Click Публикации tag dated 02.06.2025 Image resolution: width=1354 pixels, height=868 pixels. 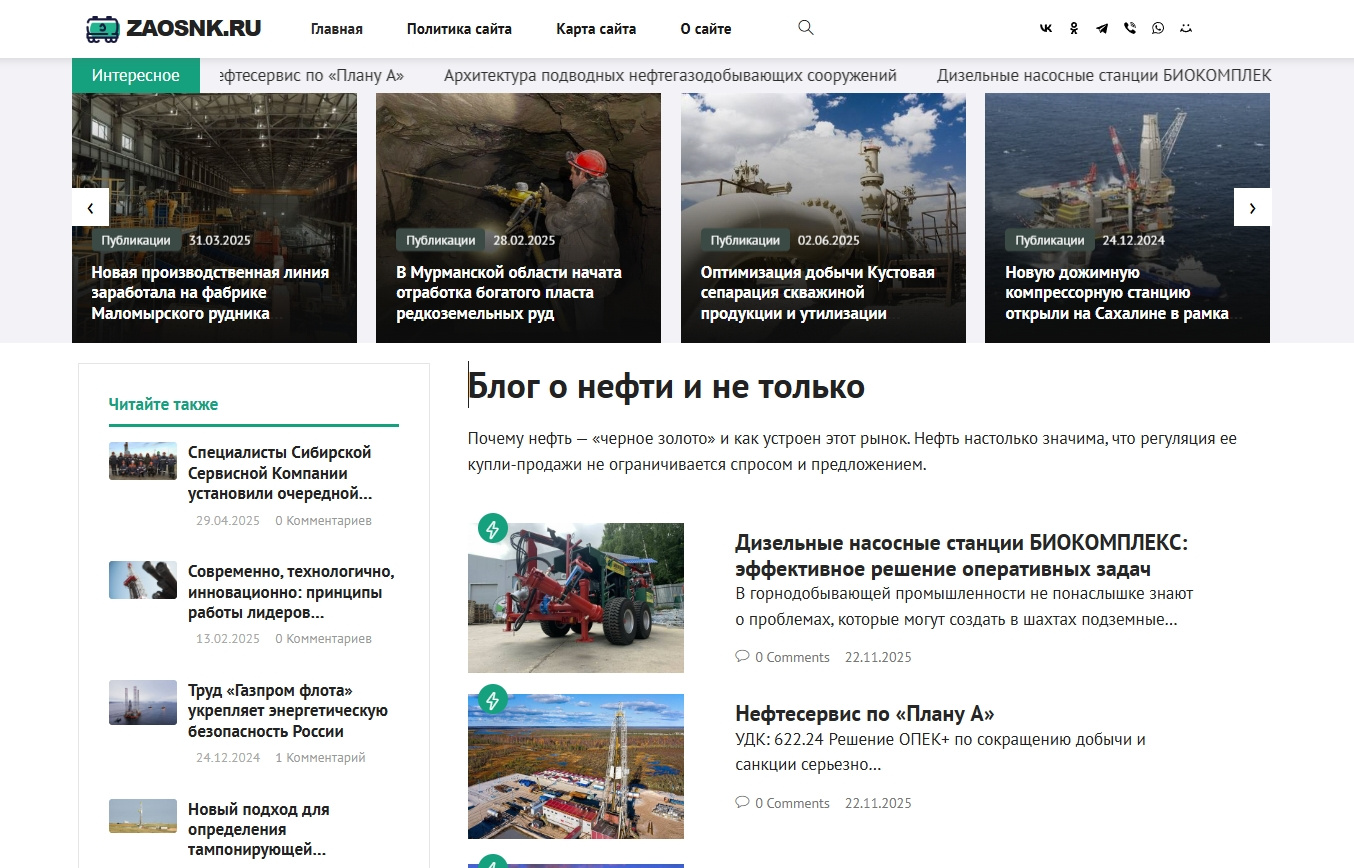(x=745, y=240)
